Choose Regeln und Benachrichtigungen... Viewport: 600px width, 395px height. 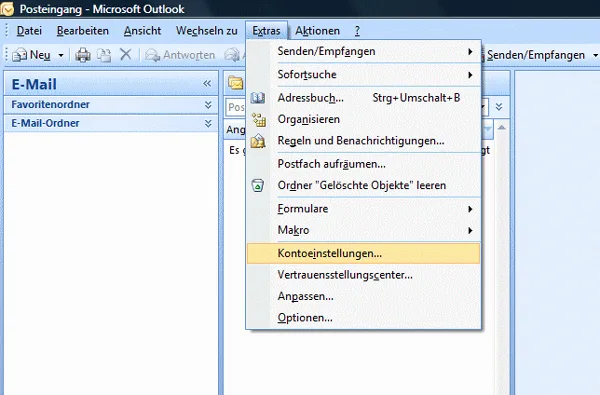tap(364, 141)
